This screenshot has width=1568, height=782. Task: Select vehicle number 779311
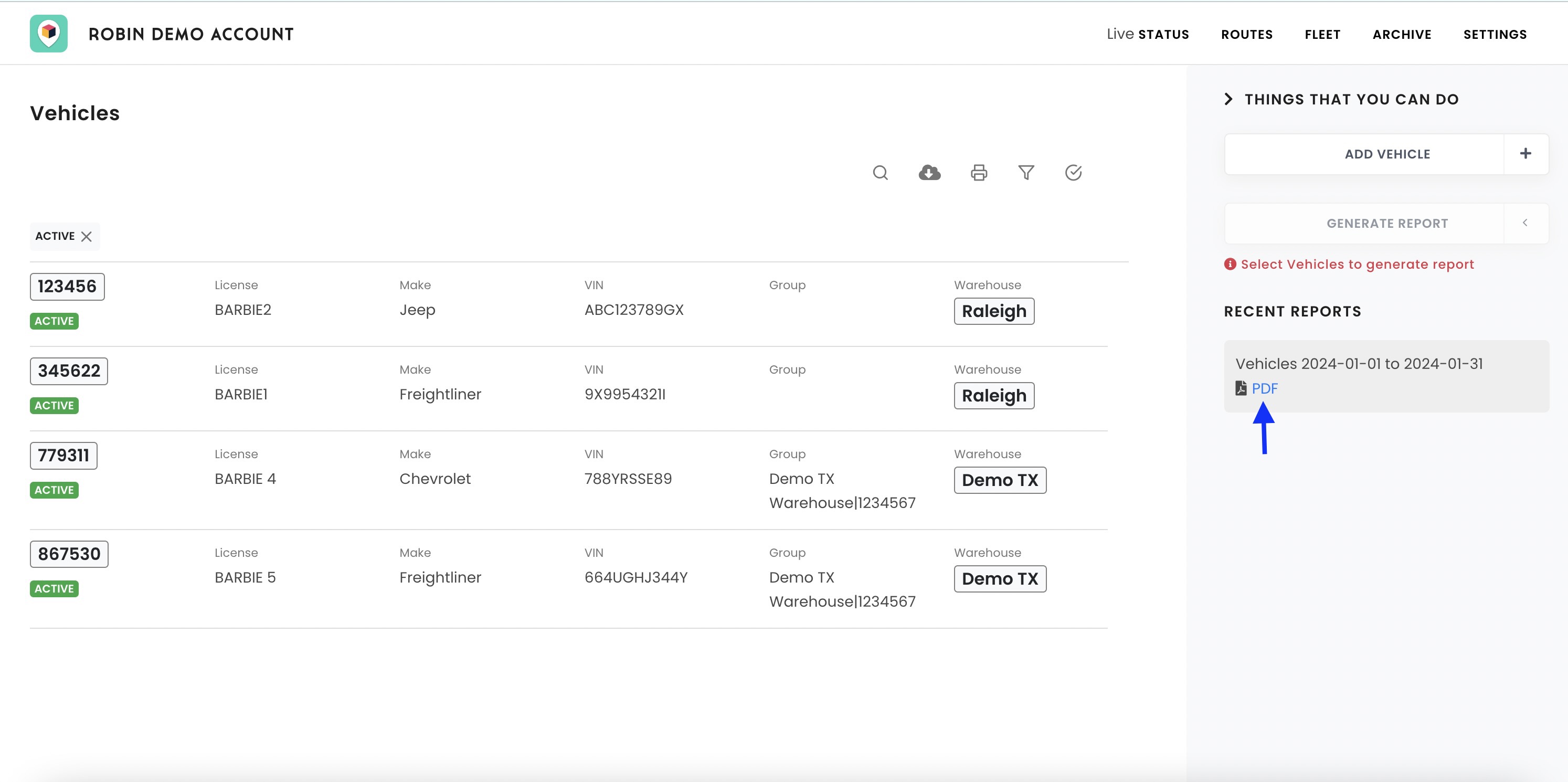pyautogui.click(x=63, y=455)
